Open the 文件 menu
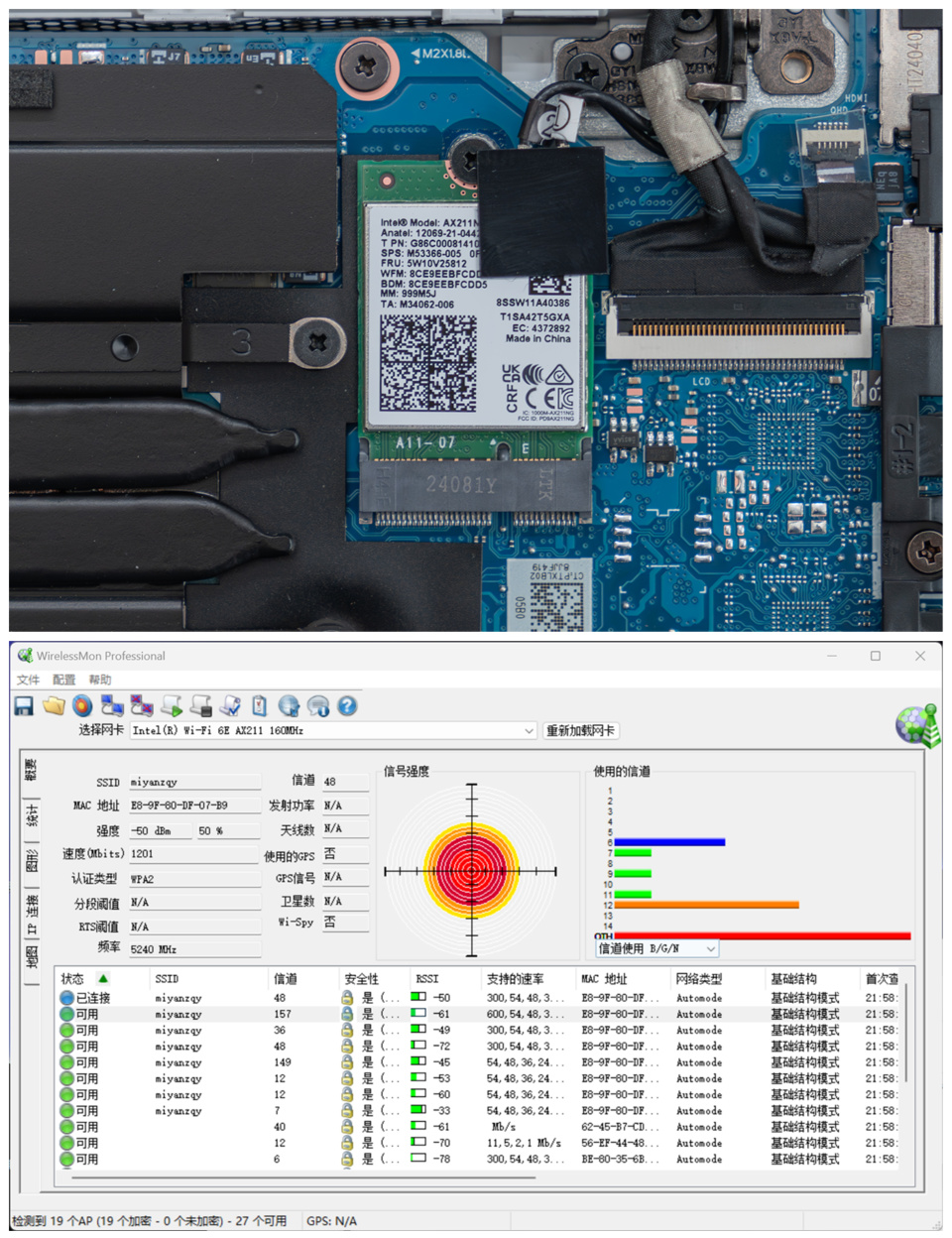 28,680
